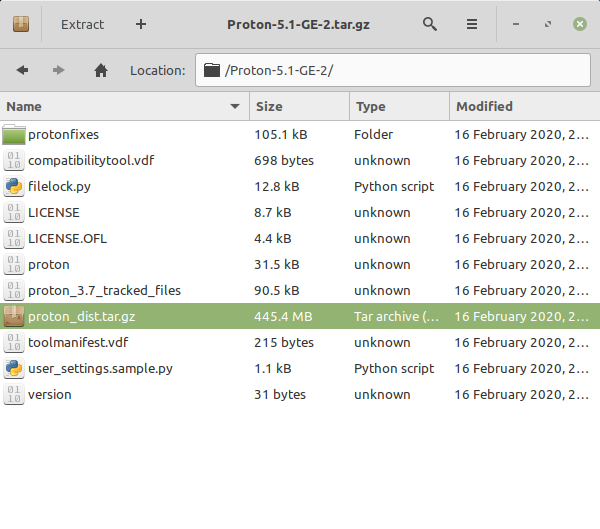Sort by the Type column header
Screen dimensions: 600x529
point(399,106)
